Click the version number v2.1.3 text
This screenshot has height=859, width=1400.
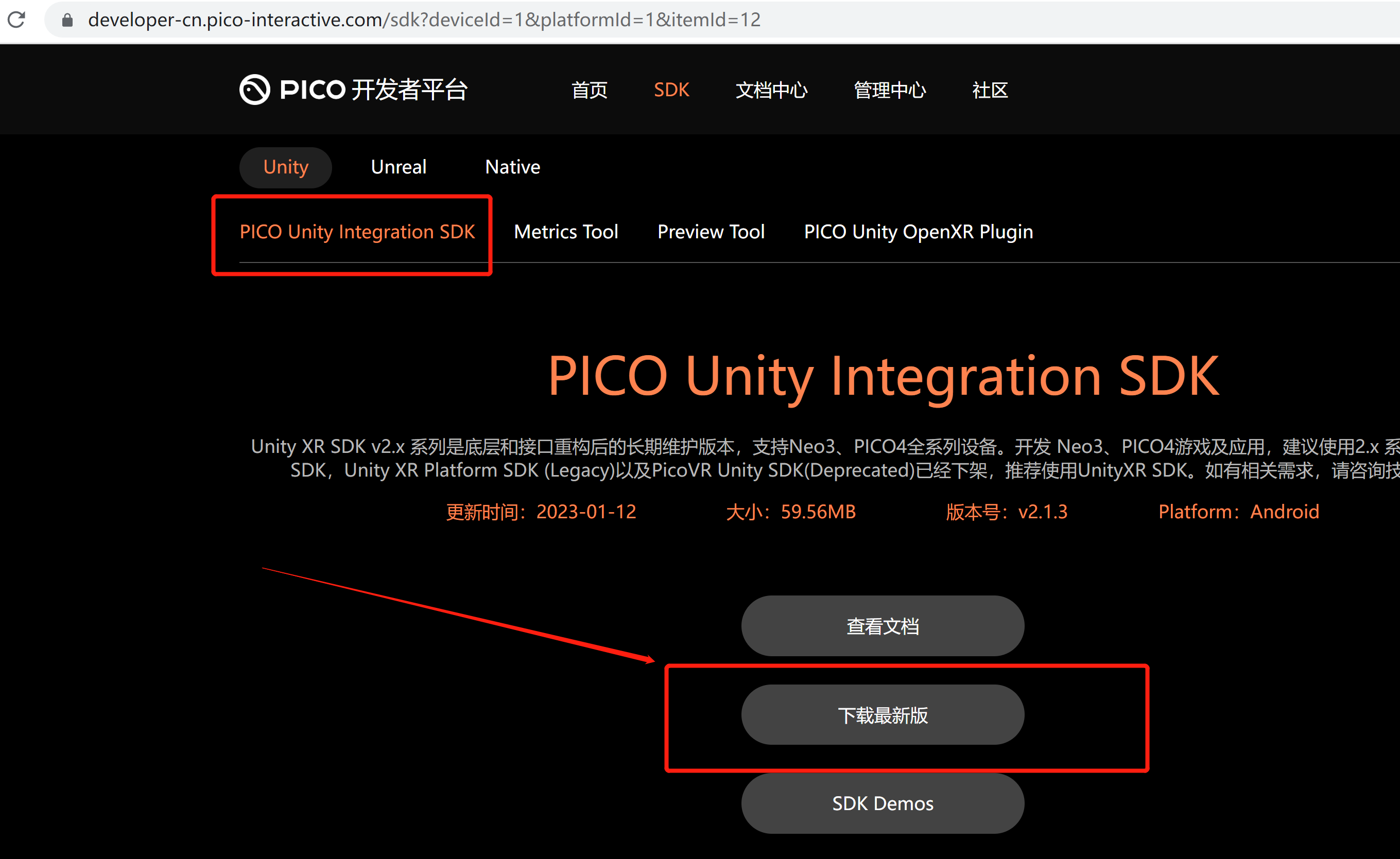coord(1042,512)
